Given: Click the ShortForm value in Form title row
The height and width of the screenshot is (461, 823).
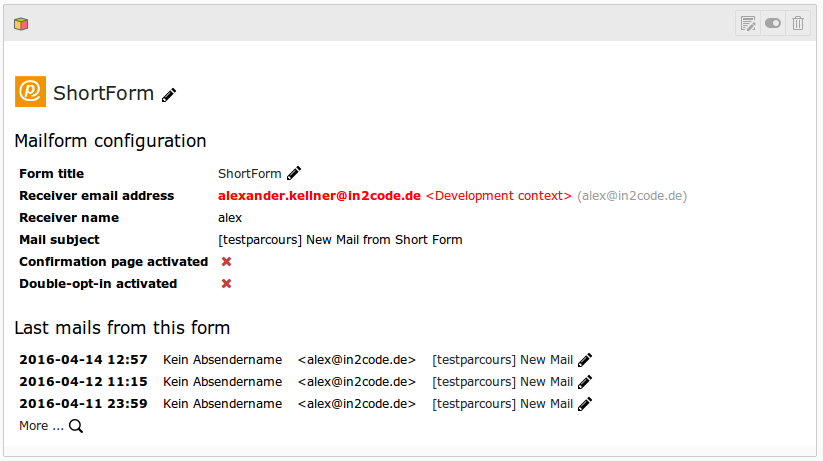Looking at the screenshot, I should tap(250, 174).
